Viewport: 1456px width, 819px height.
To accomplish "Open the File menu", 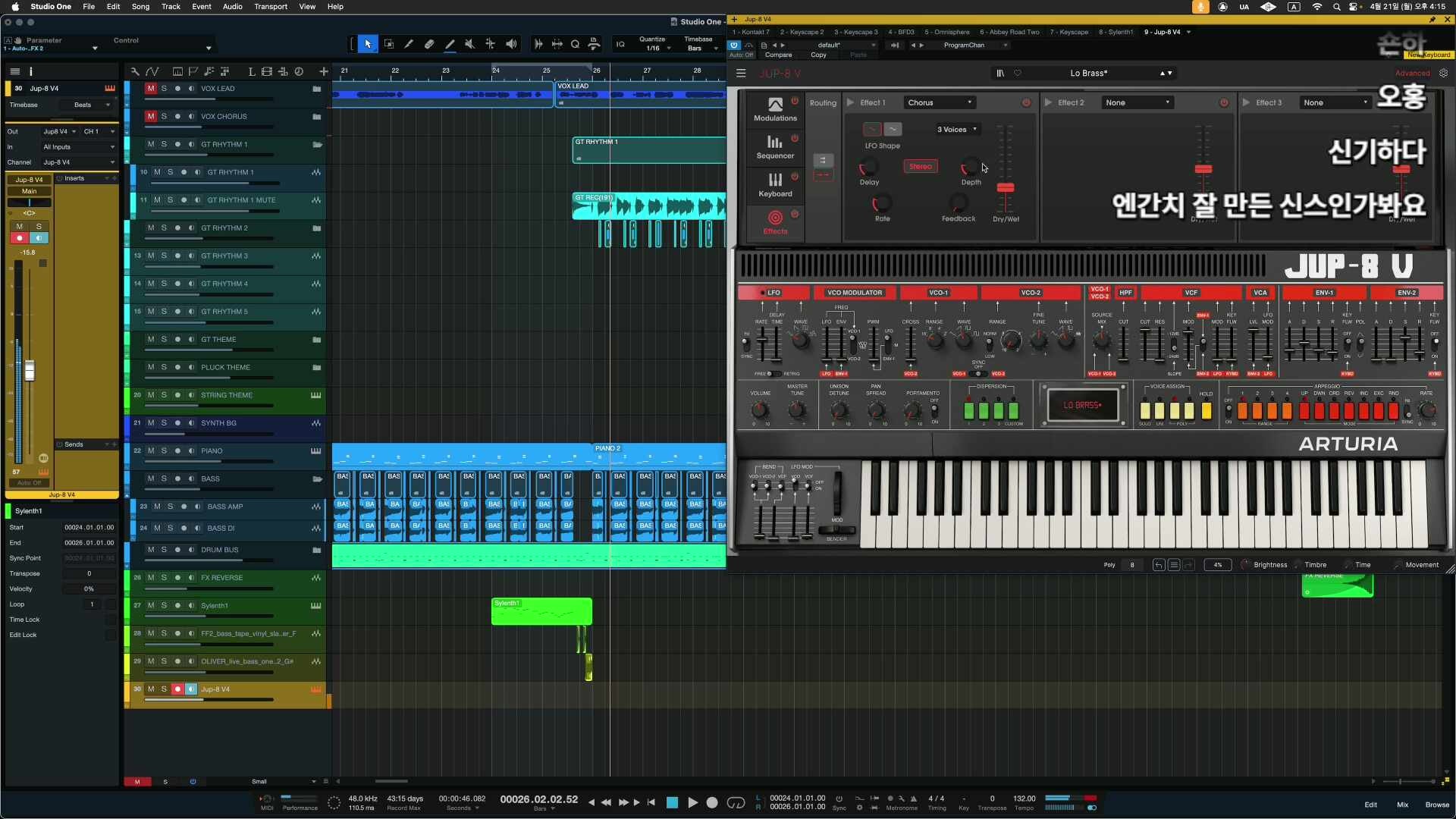I will 89,7.
